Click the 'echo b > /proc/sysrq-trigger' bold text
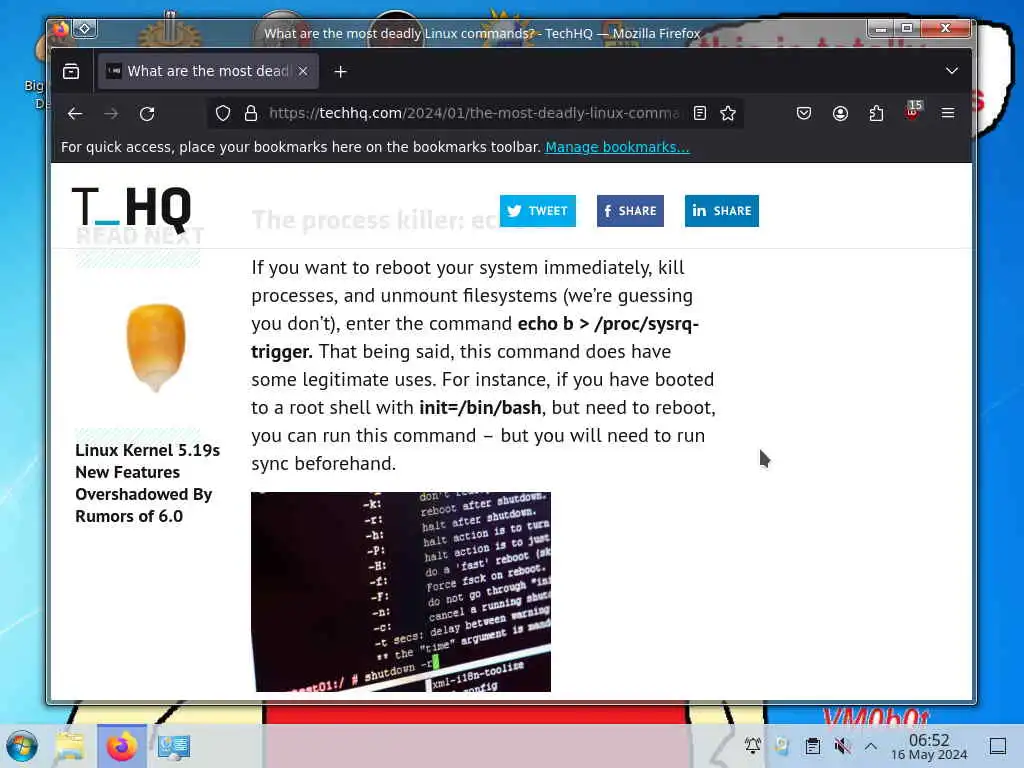 [475, 338]
